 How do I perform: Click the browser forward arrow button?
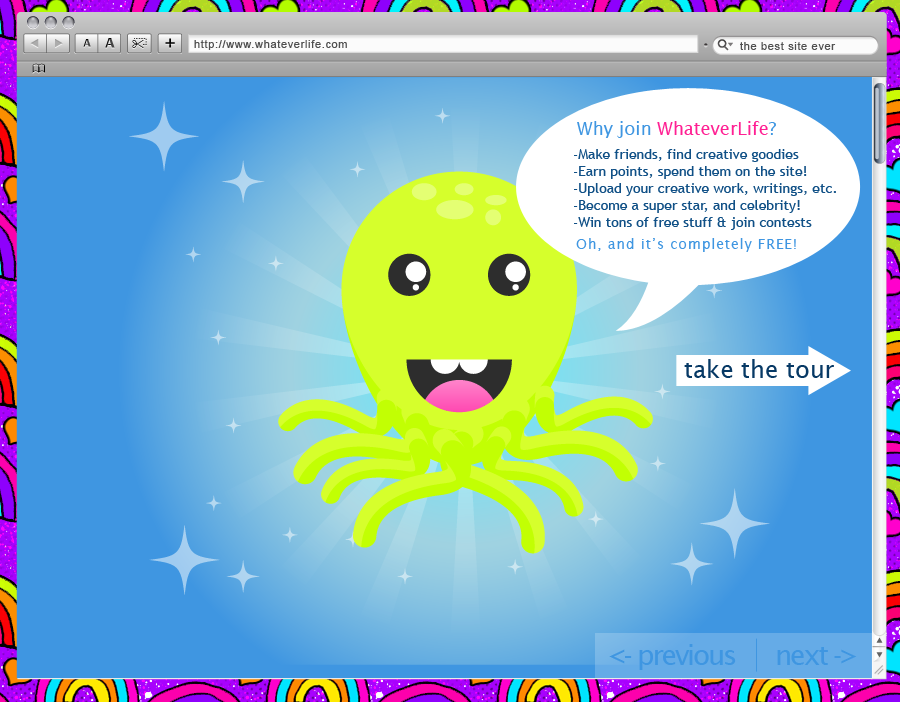pos(58,44)
